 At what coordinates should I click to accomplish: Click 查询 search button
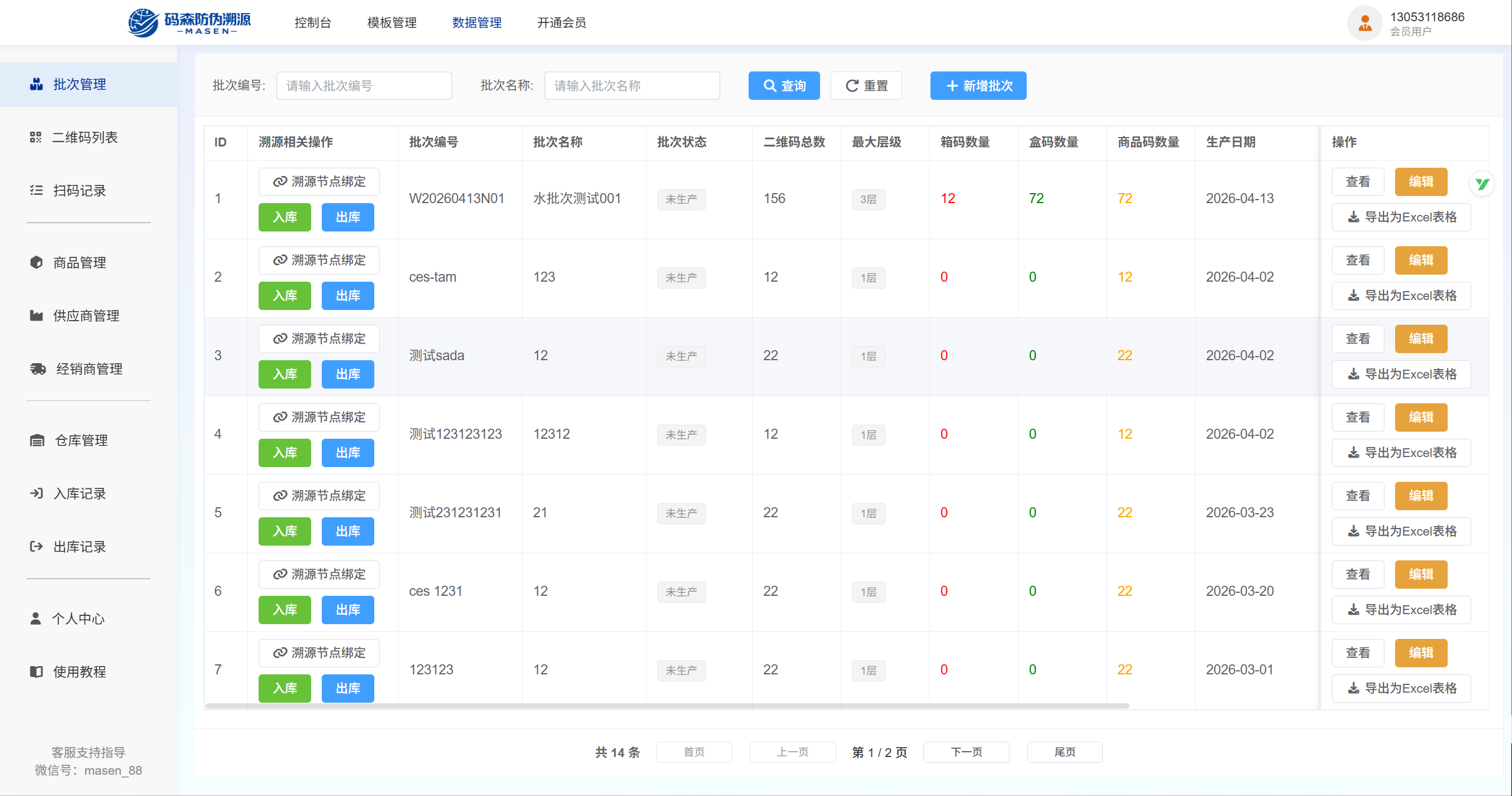[x=783, y=86]
